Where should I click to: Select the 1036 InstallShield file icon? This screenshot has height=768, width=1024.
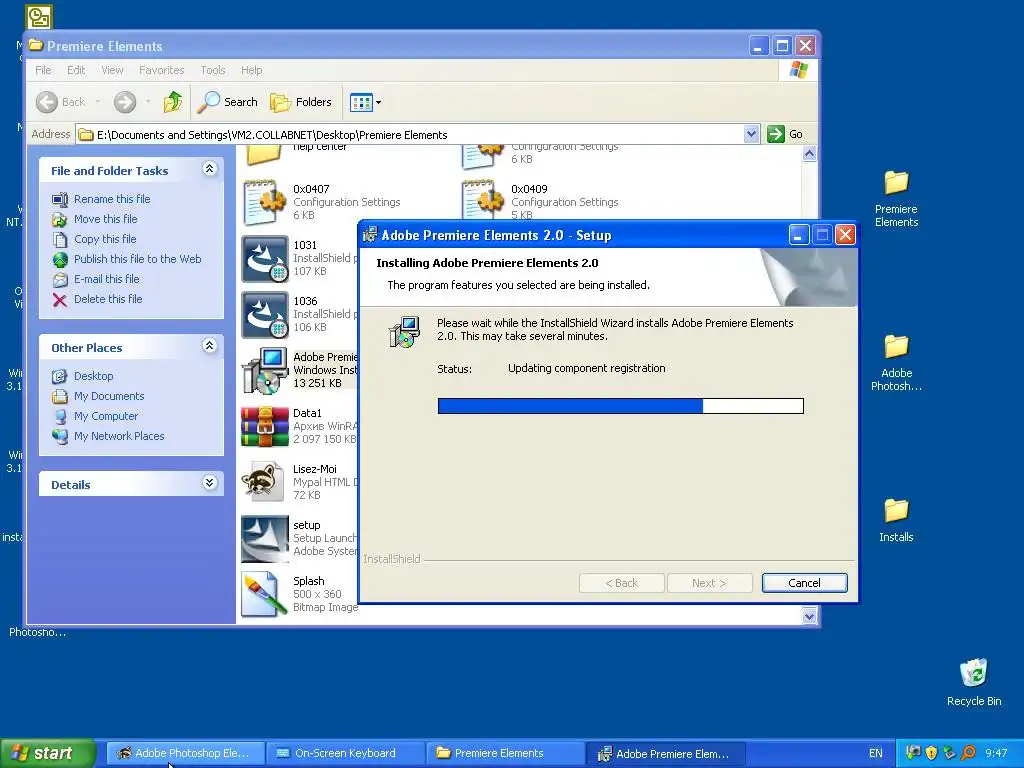click(264, 315)
